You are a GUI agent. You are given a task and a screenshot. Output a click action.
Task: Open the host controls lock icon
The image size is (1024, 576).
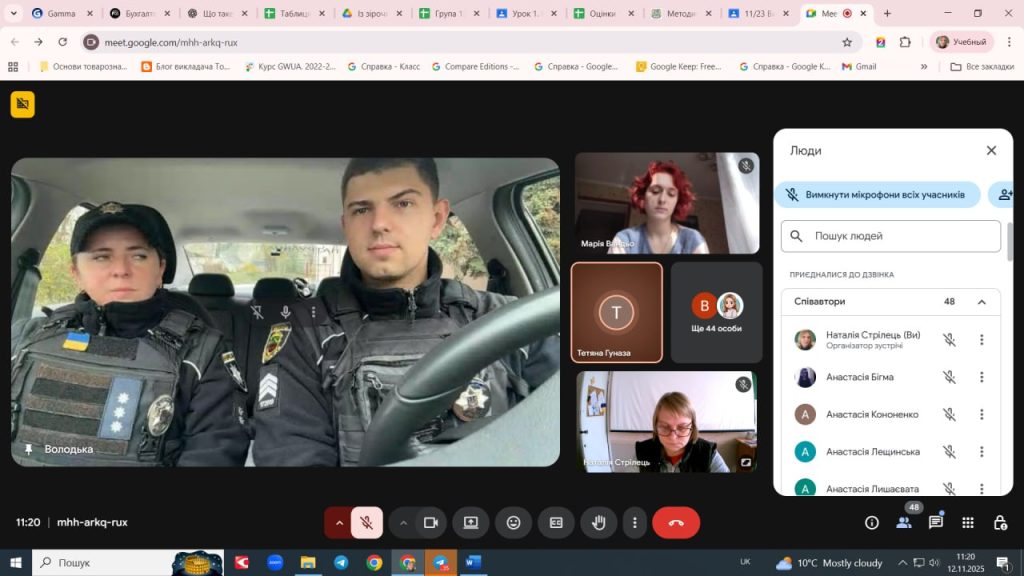click(x=1000, y=522)
